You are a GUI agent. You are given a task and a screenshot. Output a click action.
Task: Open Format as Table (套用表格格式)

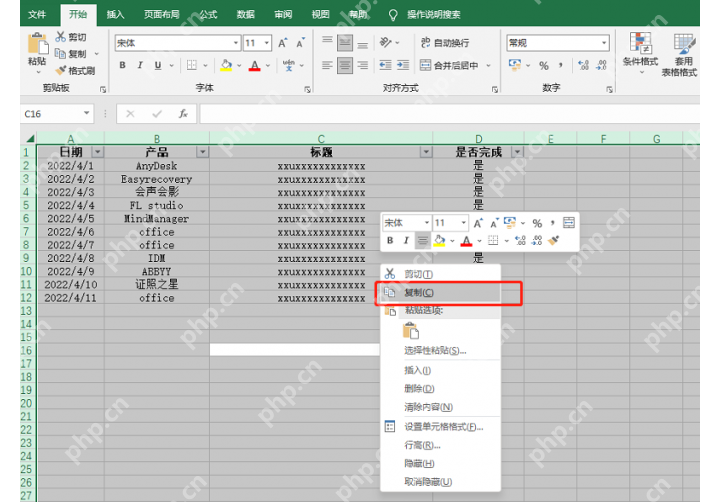(680, 54)
